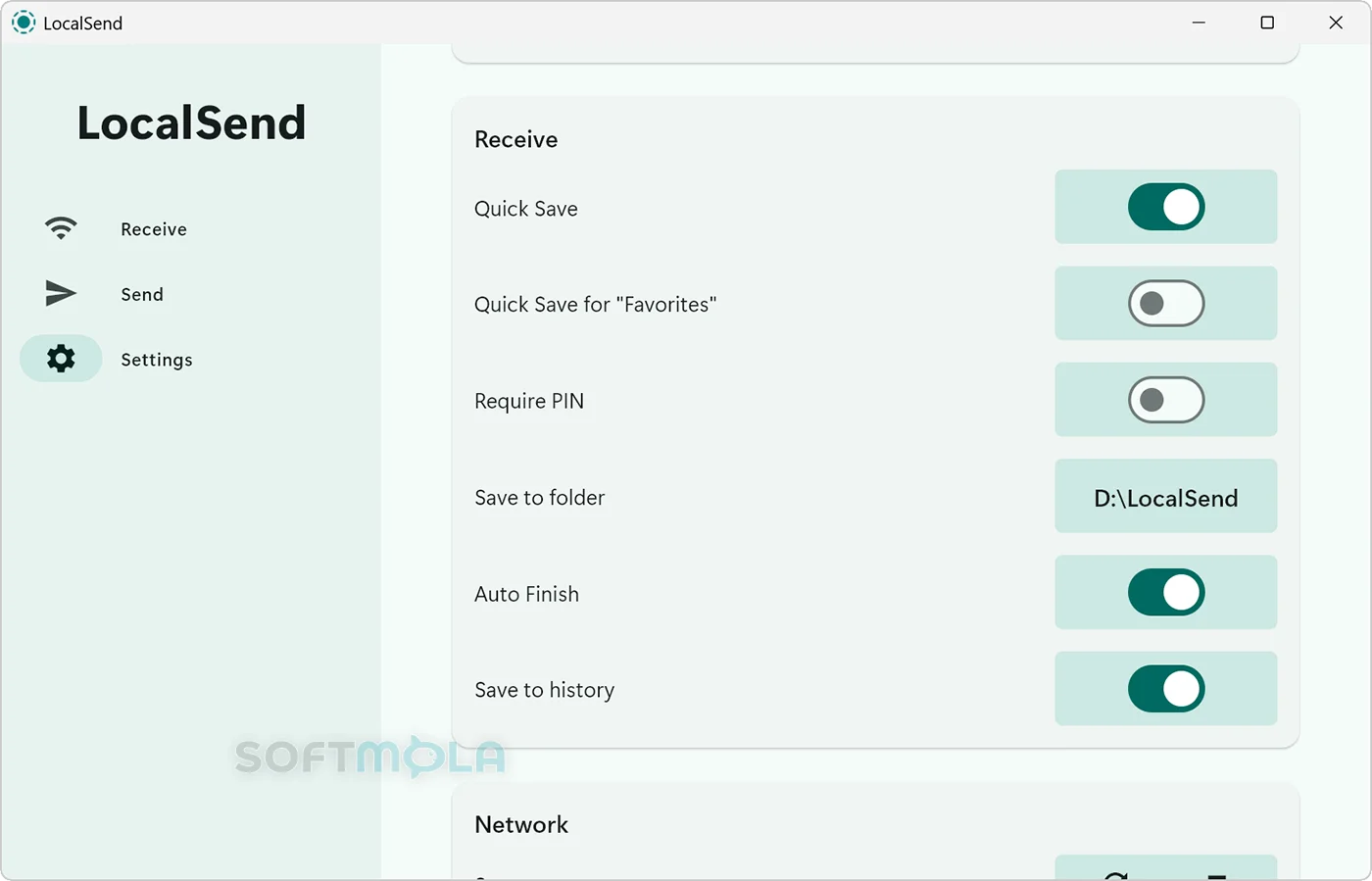The height and width of the screenshot is (881, 1372).
Task: Click the "Quick Save" setting label
Action: click(x=526, y=209)
